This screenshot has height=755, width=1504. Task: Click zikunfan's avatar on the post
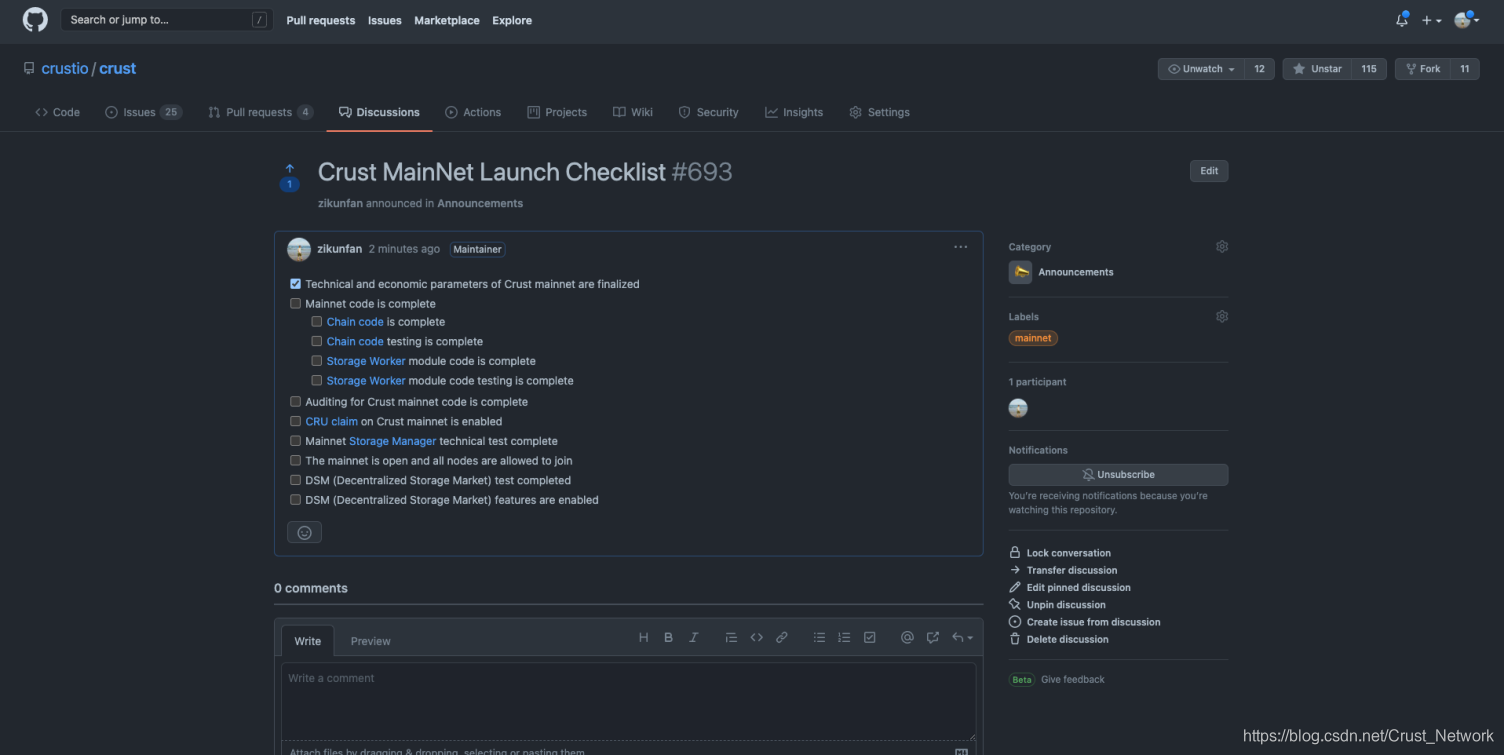pos(298,249)
